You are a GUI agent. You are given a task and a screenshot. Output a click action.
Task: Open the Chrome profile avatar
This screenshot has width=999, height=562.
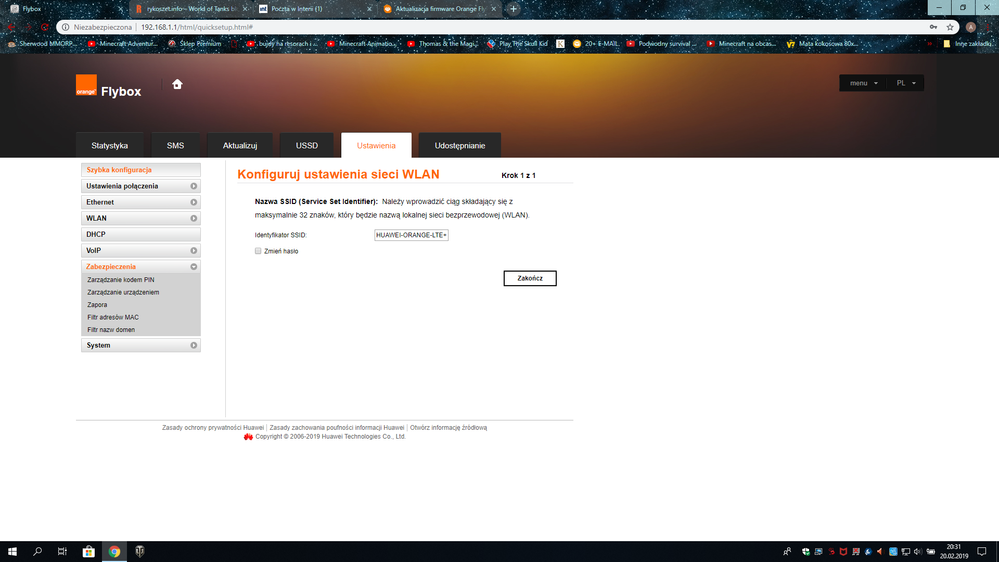click(970, 27)
